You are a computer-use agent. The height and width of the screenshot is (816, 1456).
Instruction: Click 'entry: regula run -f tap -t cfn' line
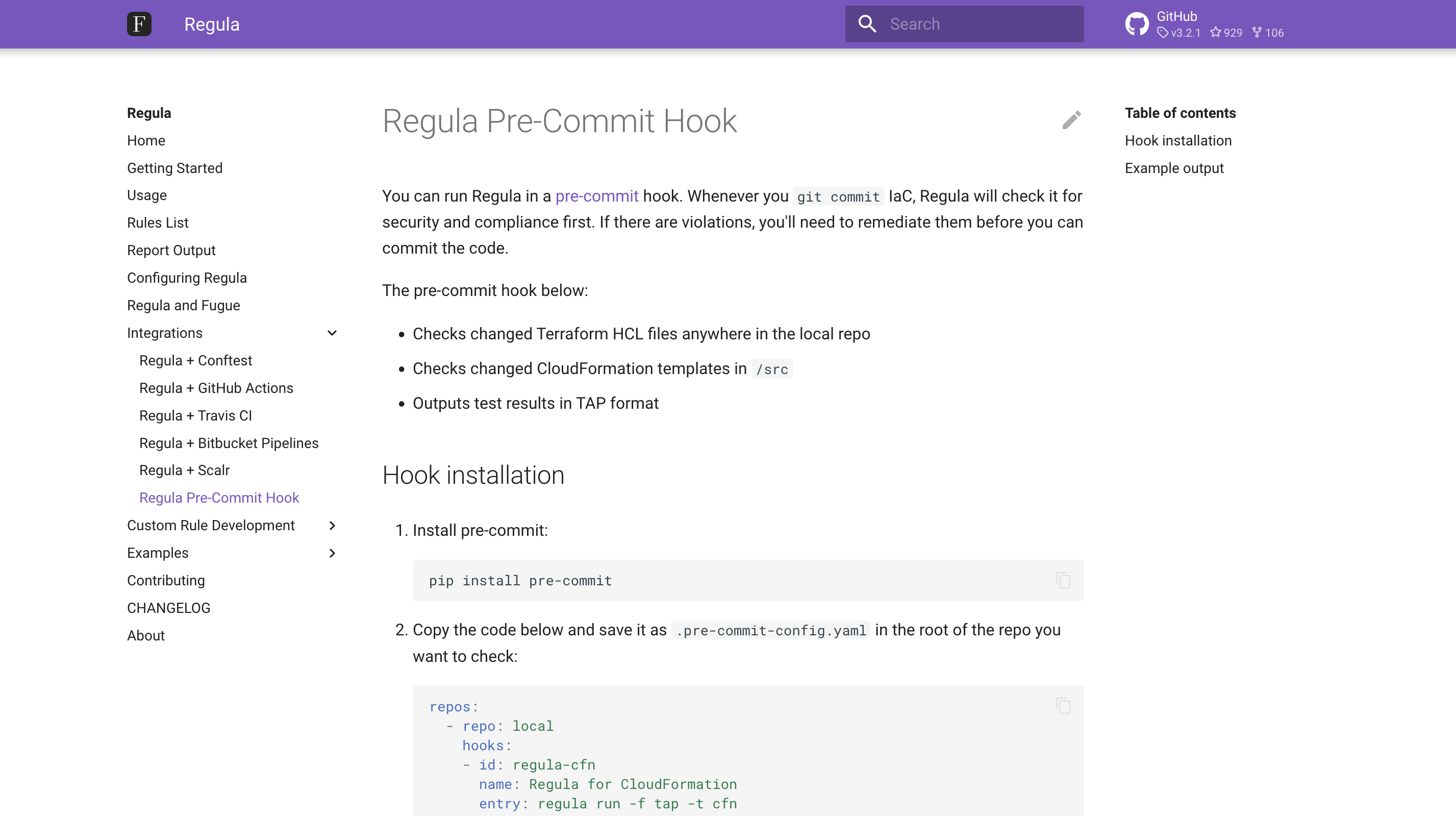pyautogui.click(x=608, y=804)
